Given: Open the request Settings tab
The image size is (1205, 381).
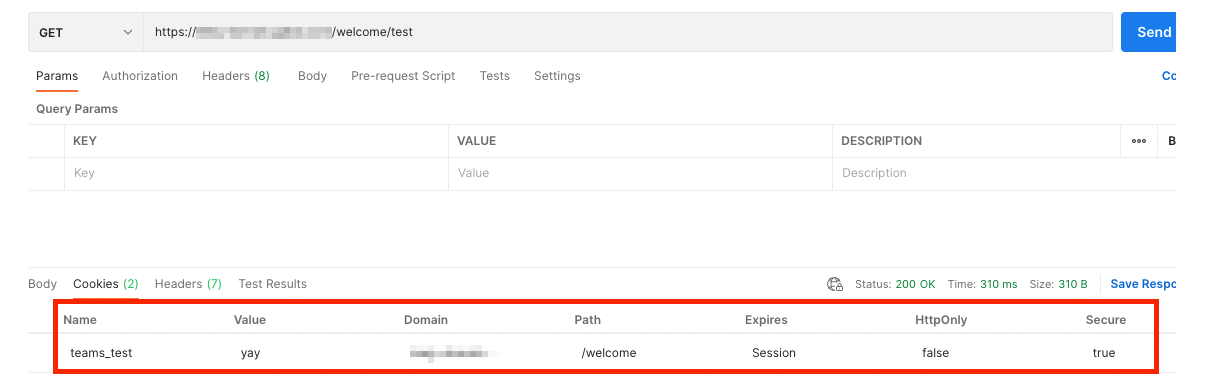Looking at the screenshot, I should coord(557,76).
